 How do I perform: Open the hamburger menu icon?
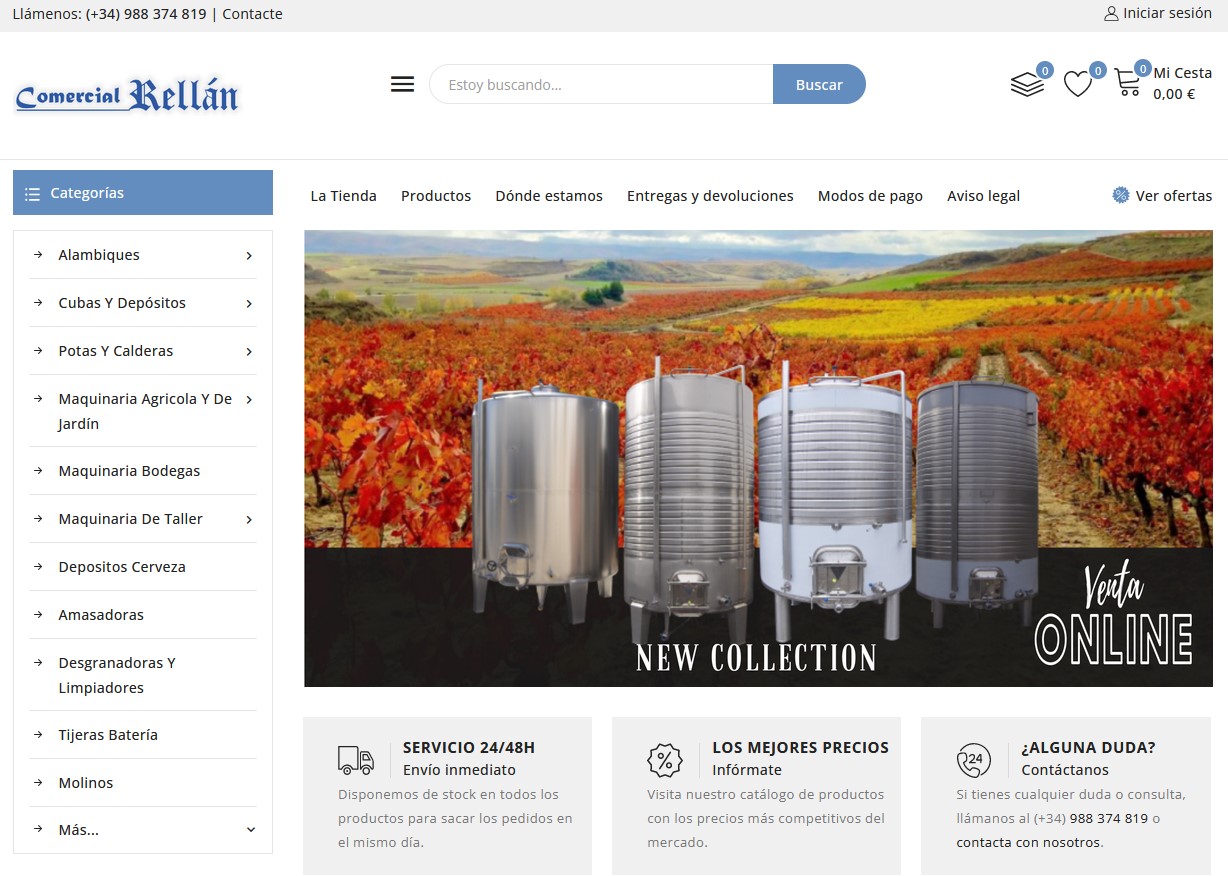(x=402, y=84)
